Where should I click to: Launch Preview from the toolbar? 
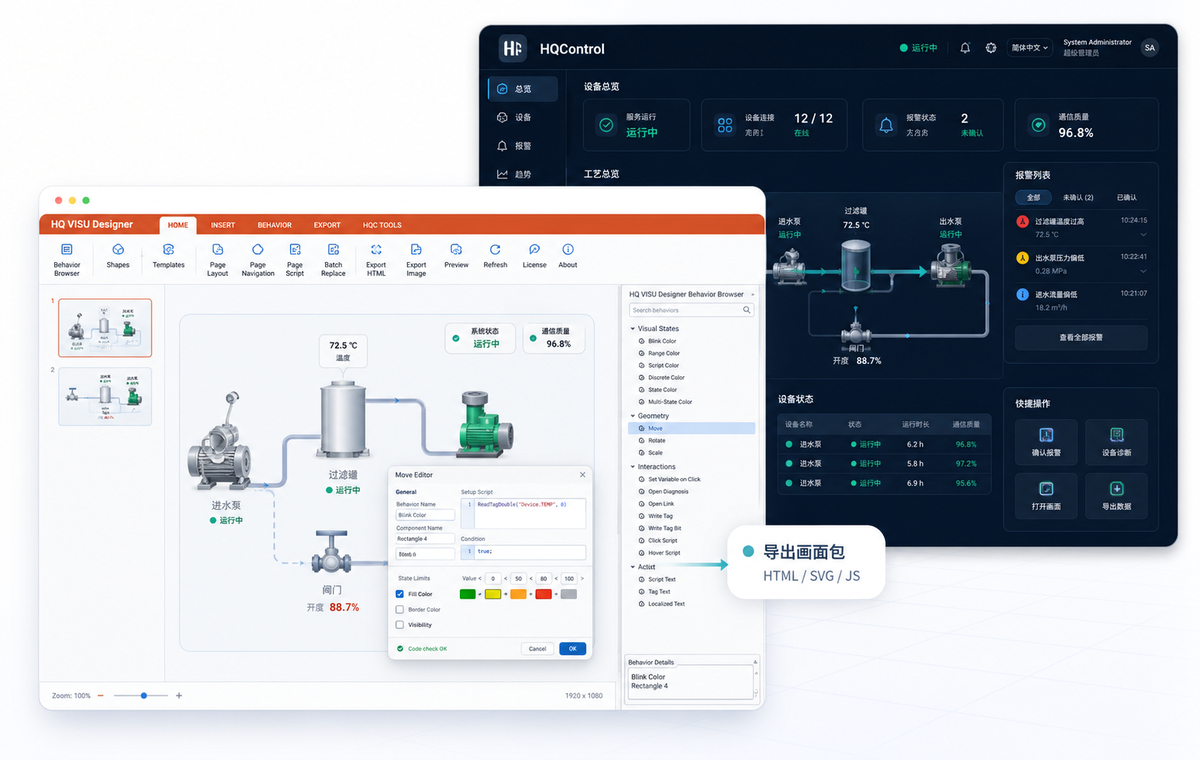456,249
